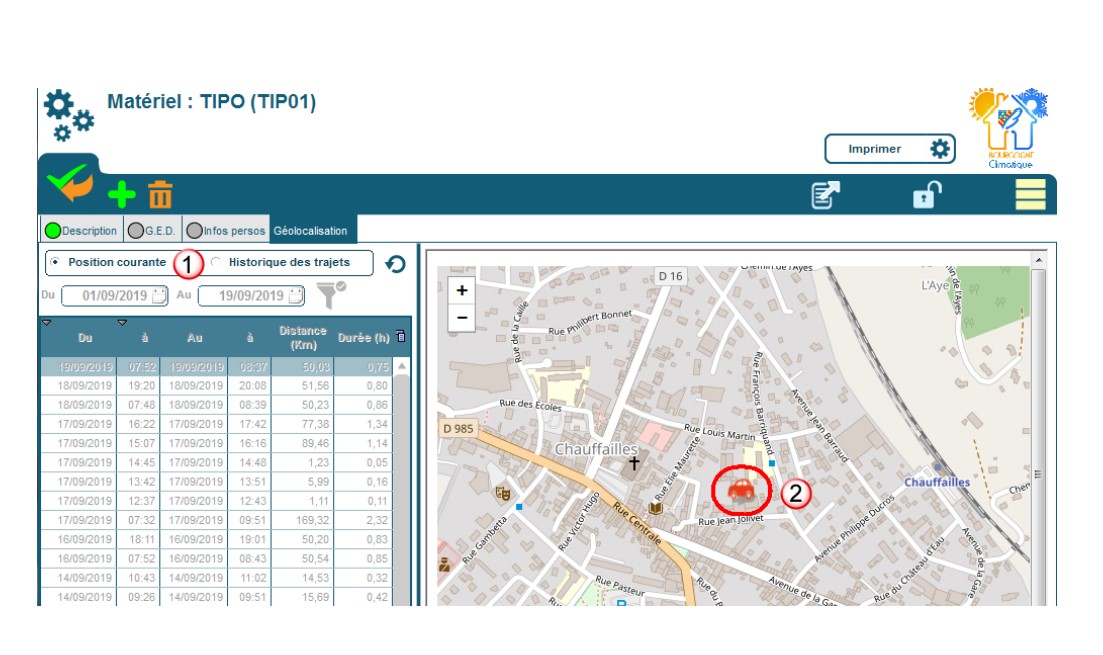Viewport: 1103px width, 655px height.
Task: Select trip row with distance 89,46
Action: pos(217,443)
